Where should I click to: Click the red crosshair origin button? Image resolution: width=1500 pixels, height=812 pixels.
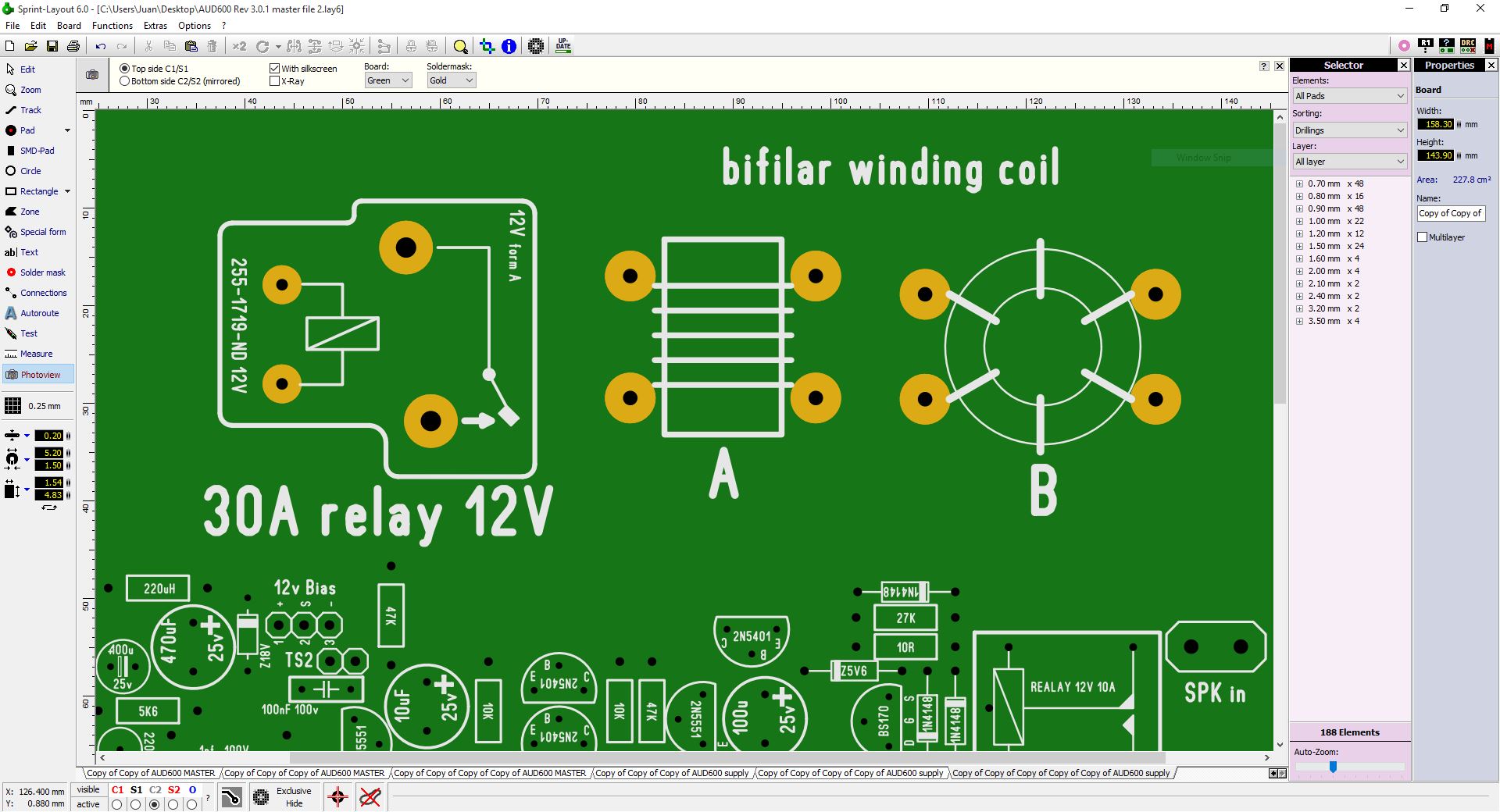337,797
